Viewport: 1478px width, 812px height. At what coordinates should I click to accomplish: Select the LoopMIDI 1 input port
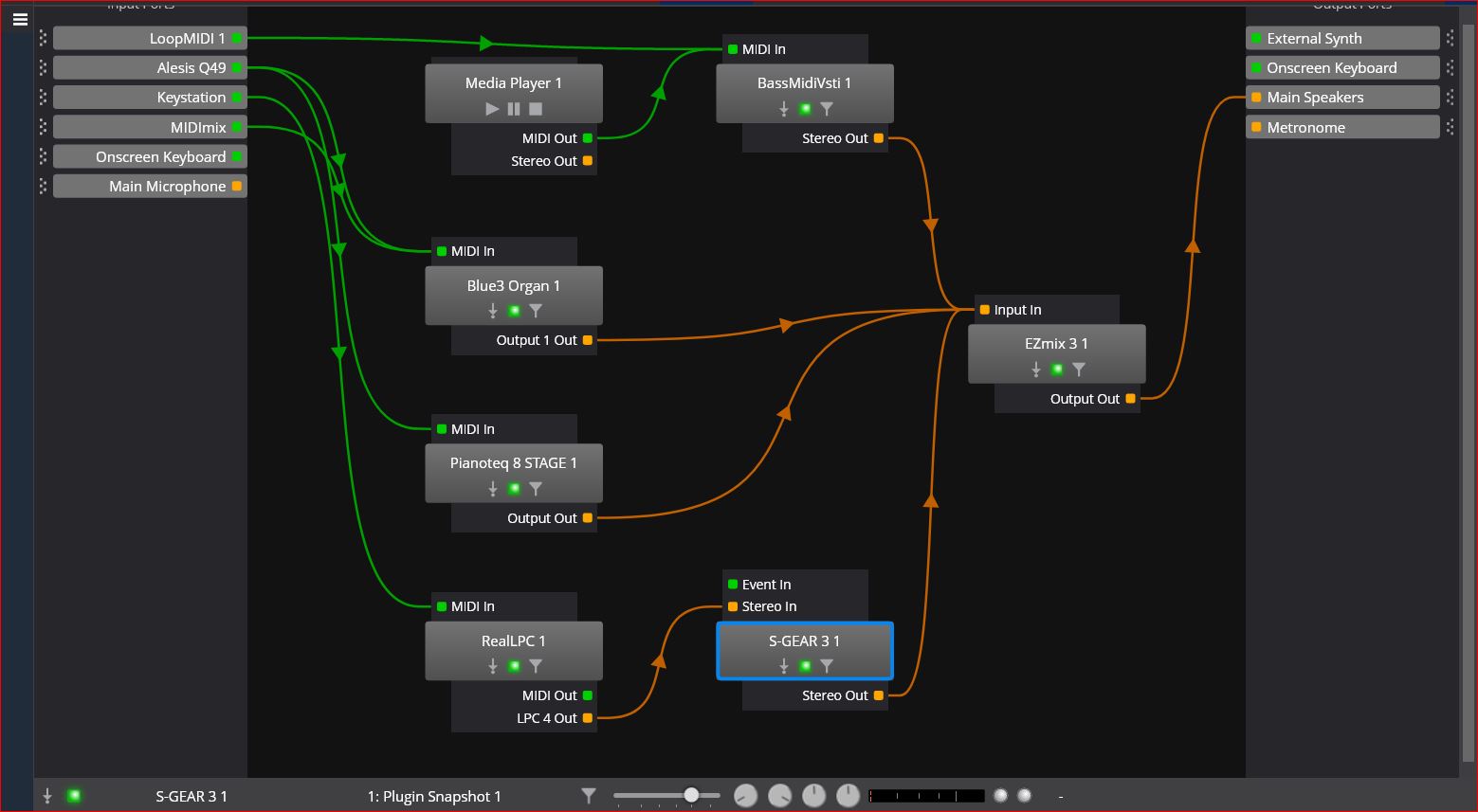coord(150,38)
